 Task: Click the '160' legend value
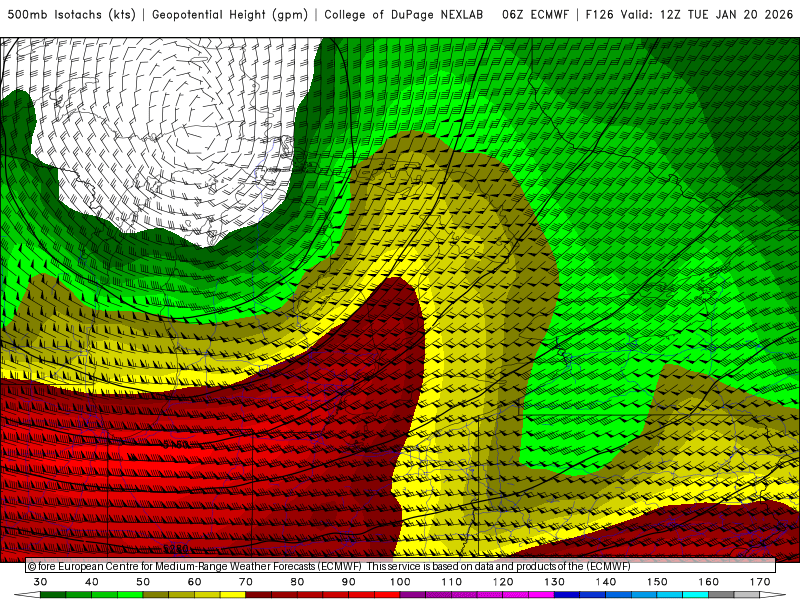coord(709,582)
